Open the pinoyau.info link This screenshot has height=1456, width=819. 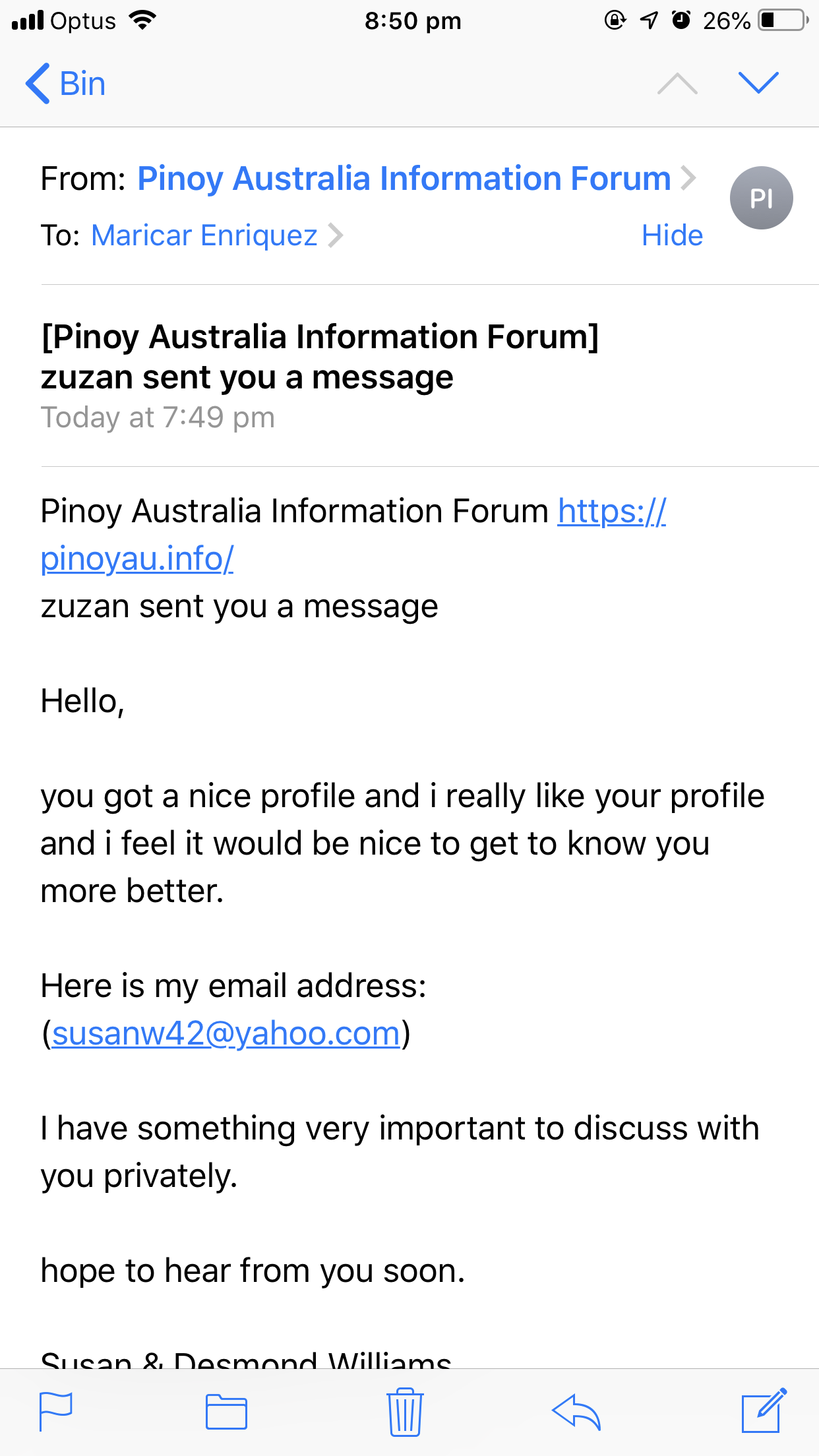(137, 559)
